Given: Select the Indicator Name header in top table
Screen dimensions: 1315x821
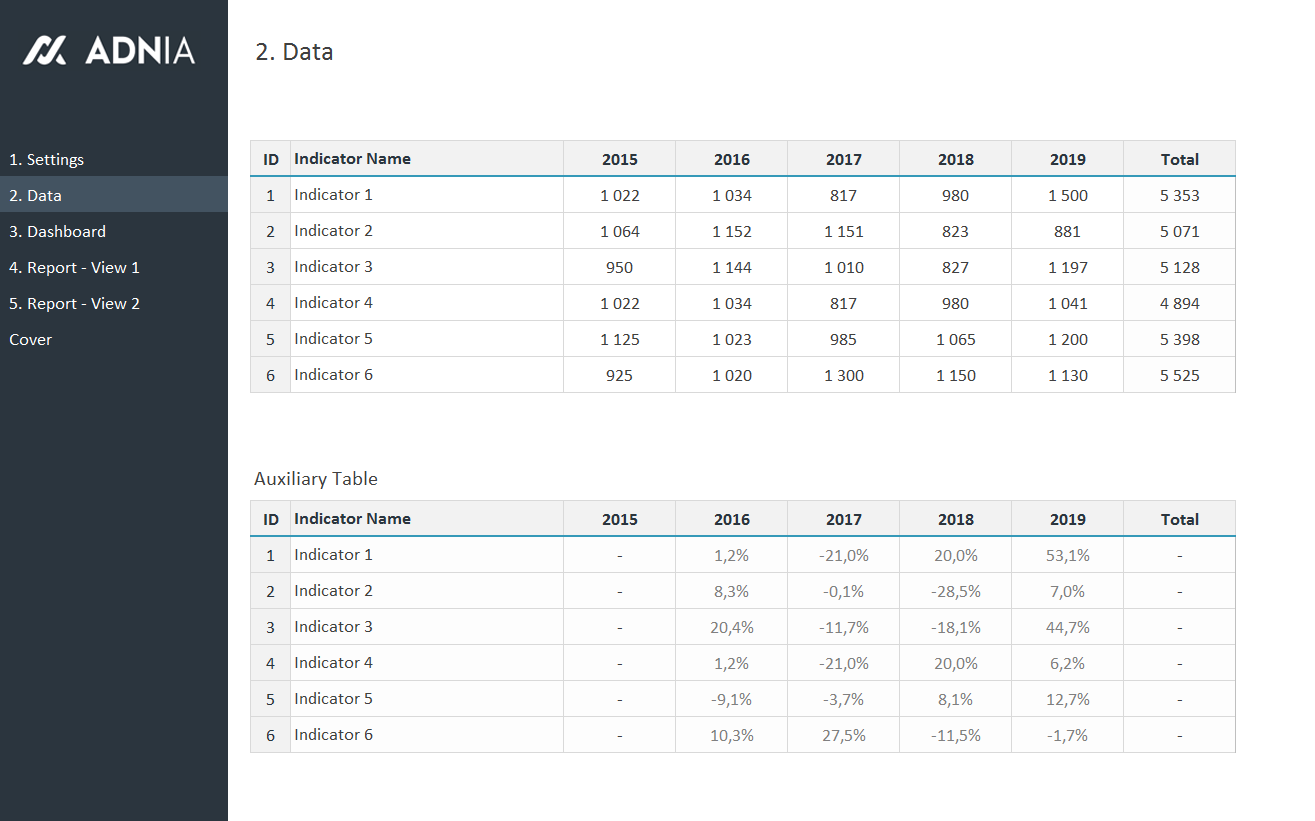Looking at the screenshot, I should (x=352, y=159).
